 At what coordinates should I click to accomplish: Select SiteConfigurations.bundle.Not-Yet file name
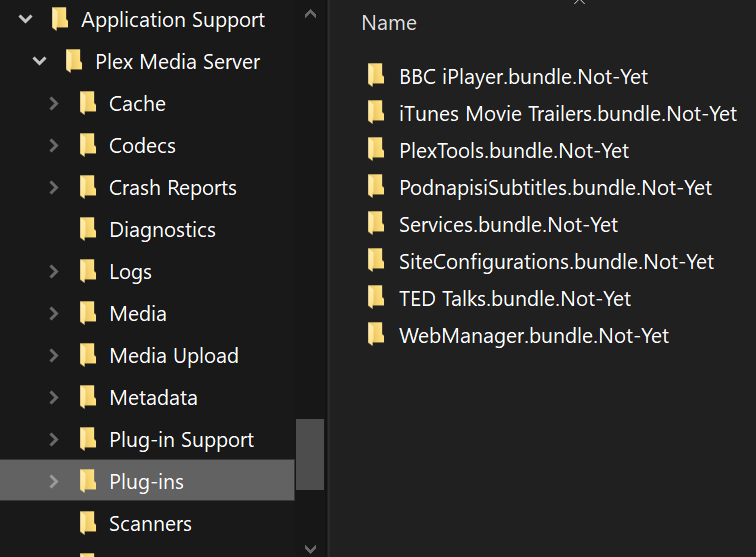click(x=556, y=262)
